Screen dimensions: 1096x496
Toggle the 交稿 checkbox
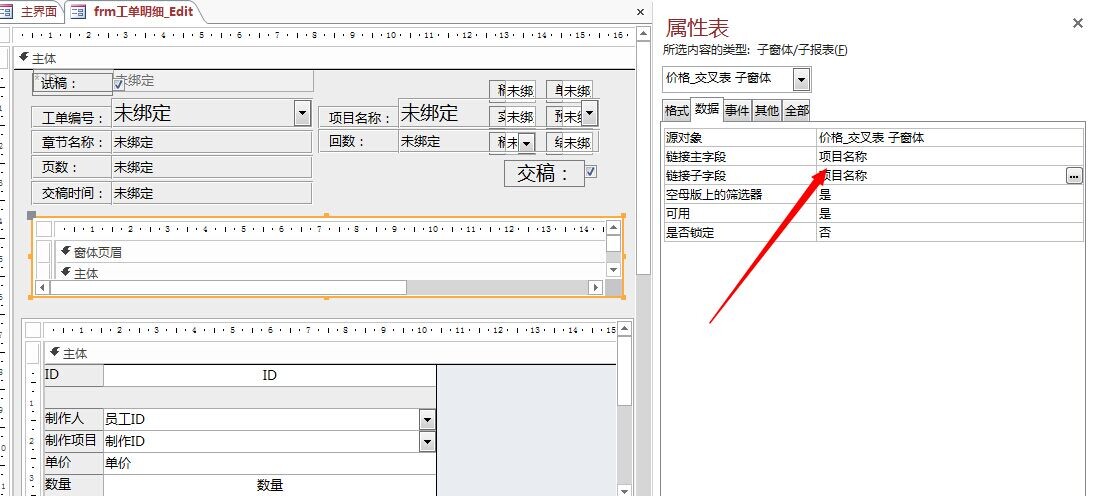point(590,172)
